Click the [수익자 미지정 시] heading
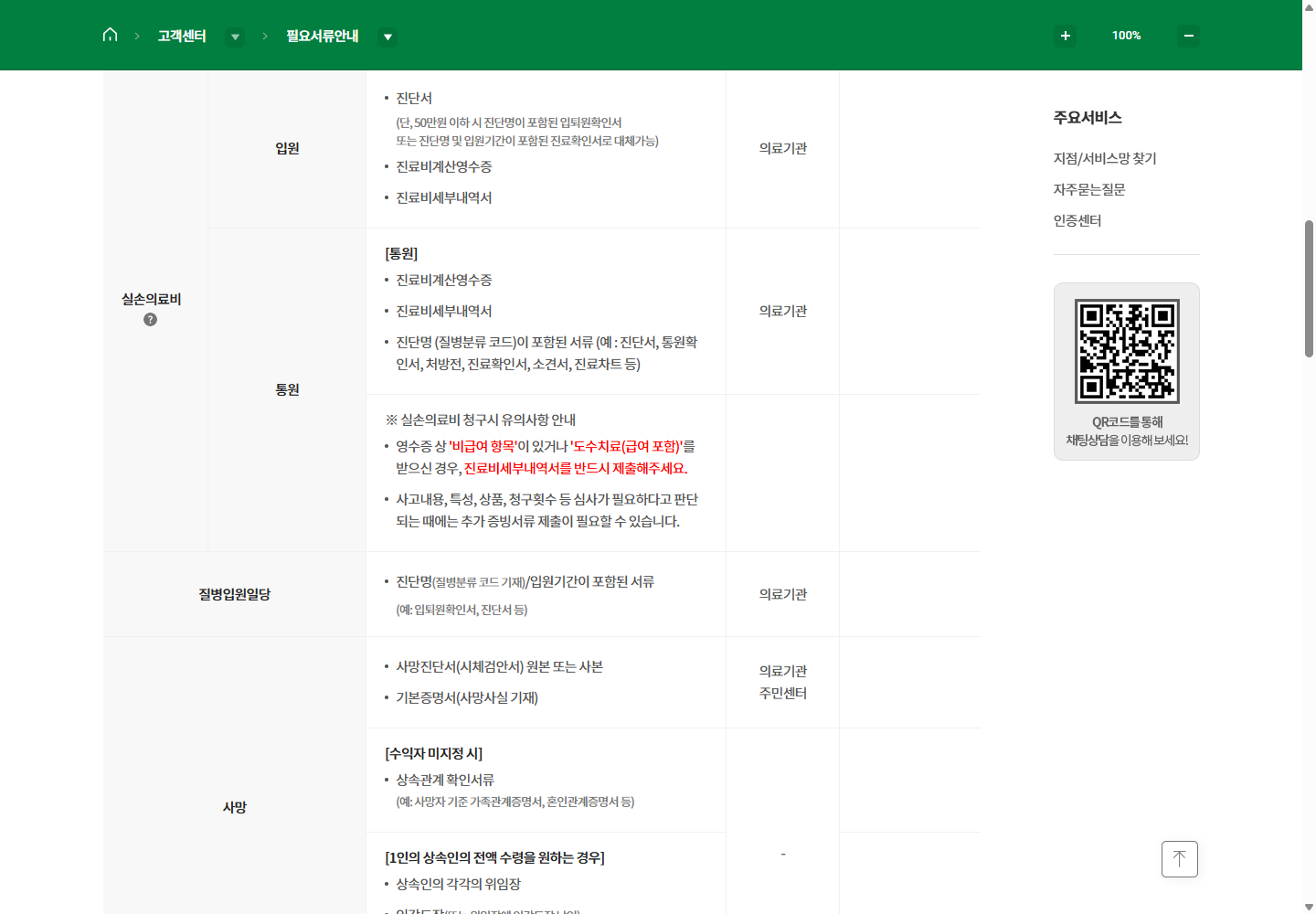Viewport: 1316px width, 914px height. (x=434, y=753)
